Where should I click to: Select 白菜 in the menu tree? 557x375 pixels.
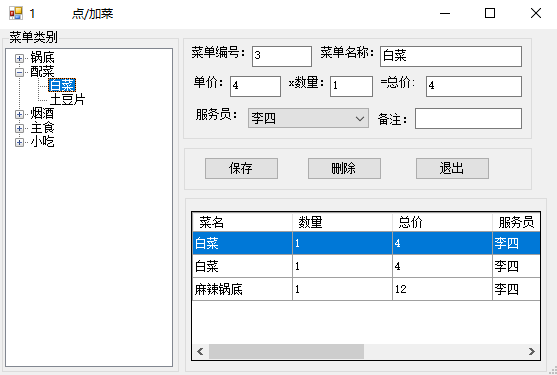point(62,85)
